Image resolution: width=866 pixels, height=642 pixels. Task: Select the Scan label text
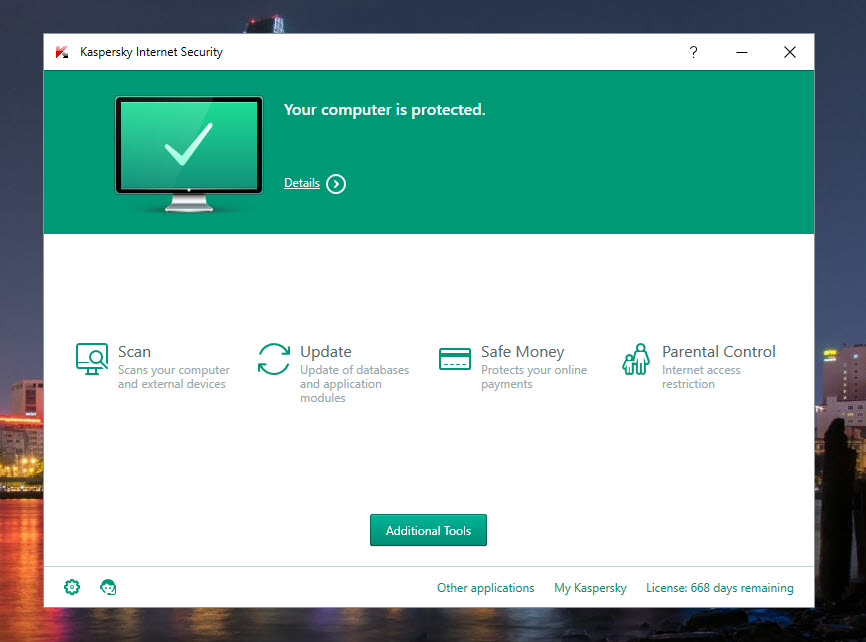click(x=135, y=351)
